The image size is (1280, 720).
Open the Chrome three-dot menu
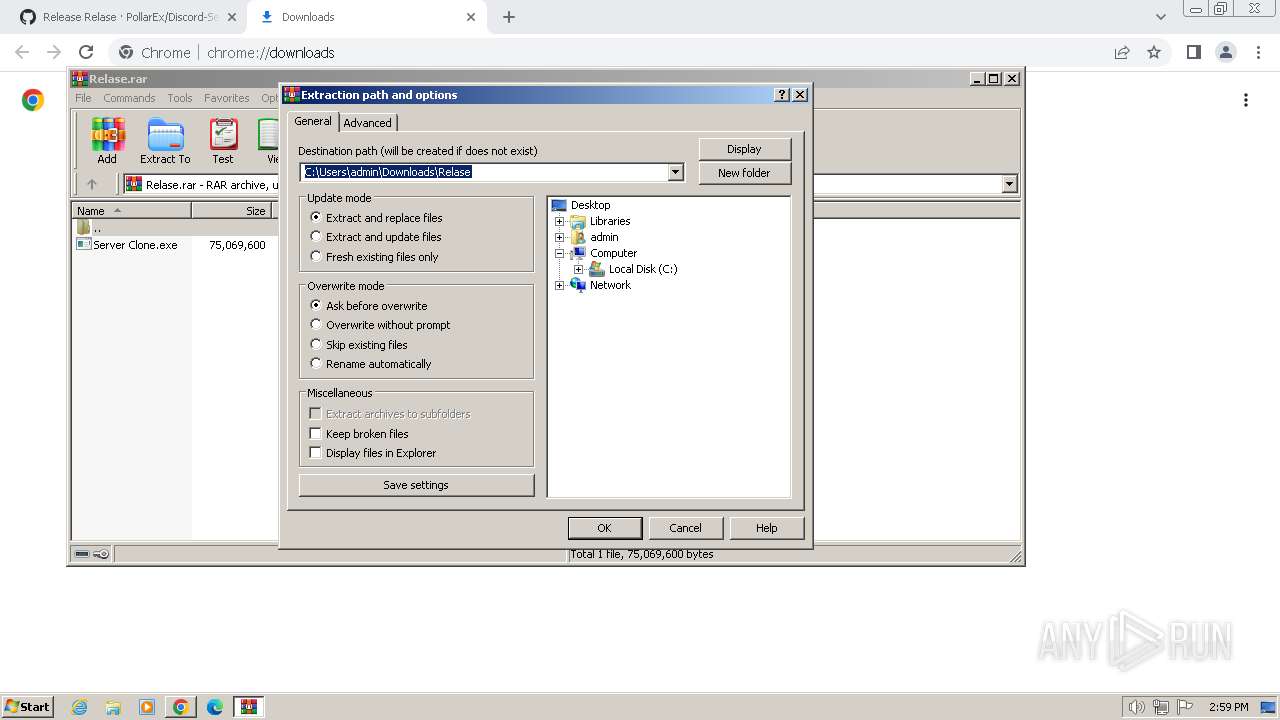[x=1258, y=52]
